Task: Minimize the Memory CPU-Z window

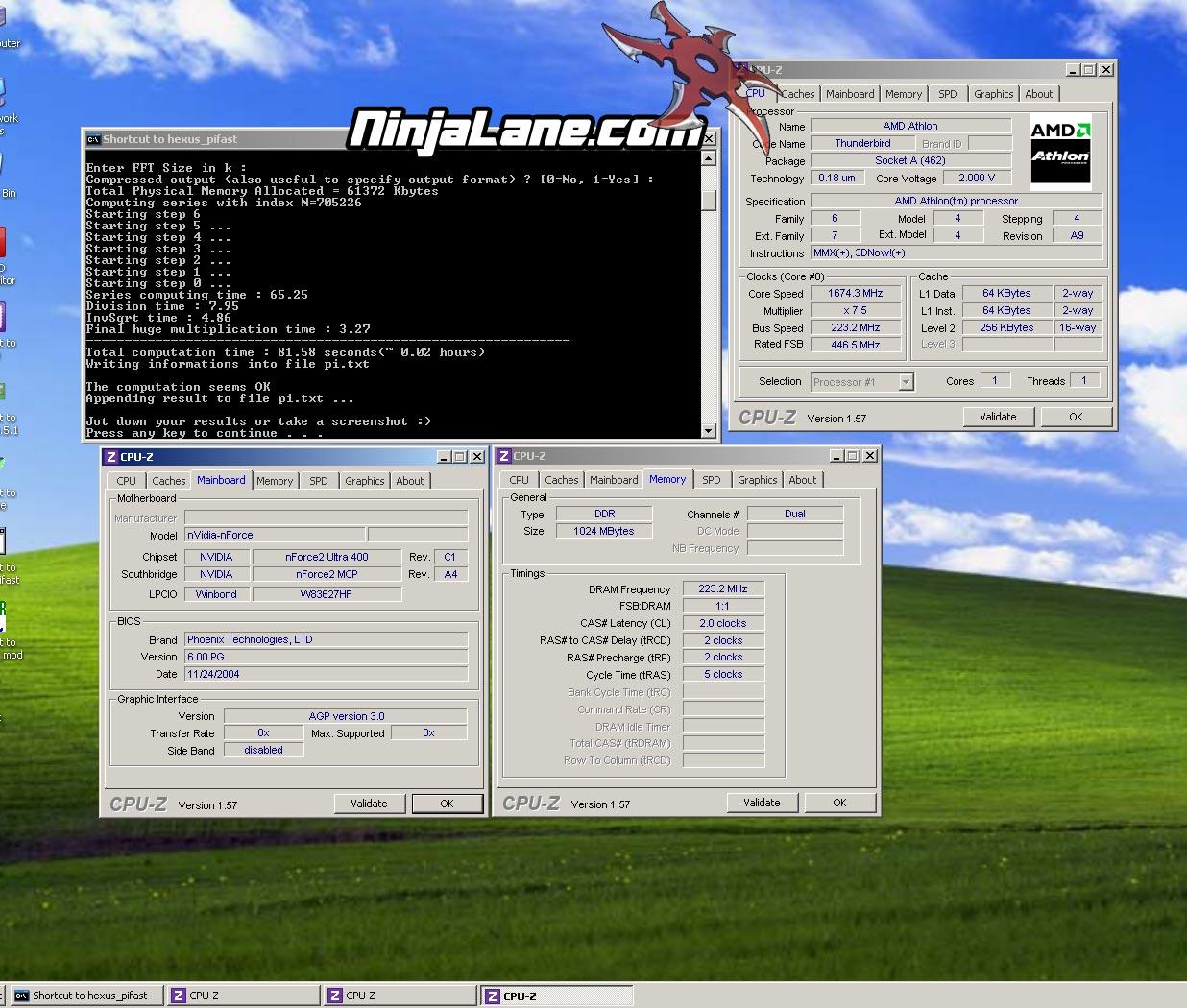Action: click(x=836, y=456)
